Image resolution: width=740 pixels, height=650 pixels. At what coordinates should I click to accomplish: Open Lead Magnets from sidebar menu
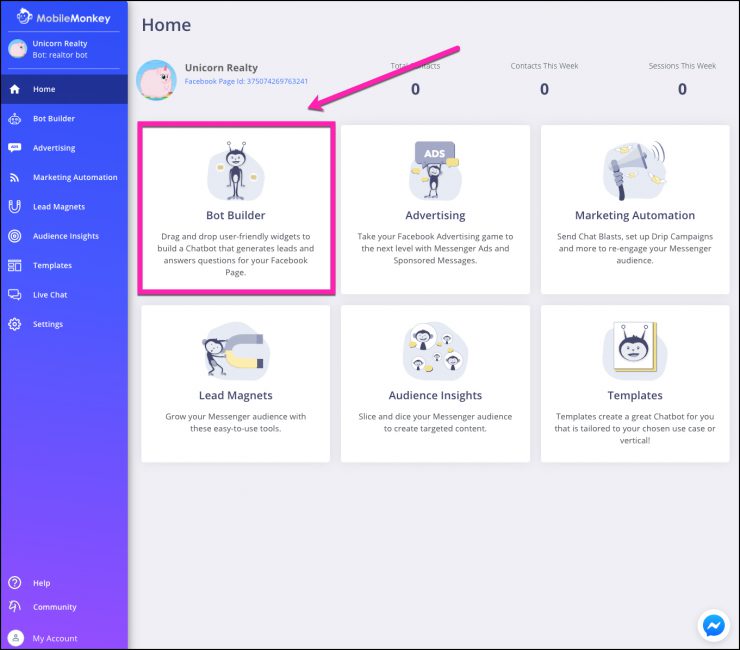point(64,207)
